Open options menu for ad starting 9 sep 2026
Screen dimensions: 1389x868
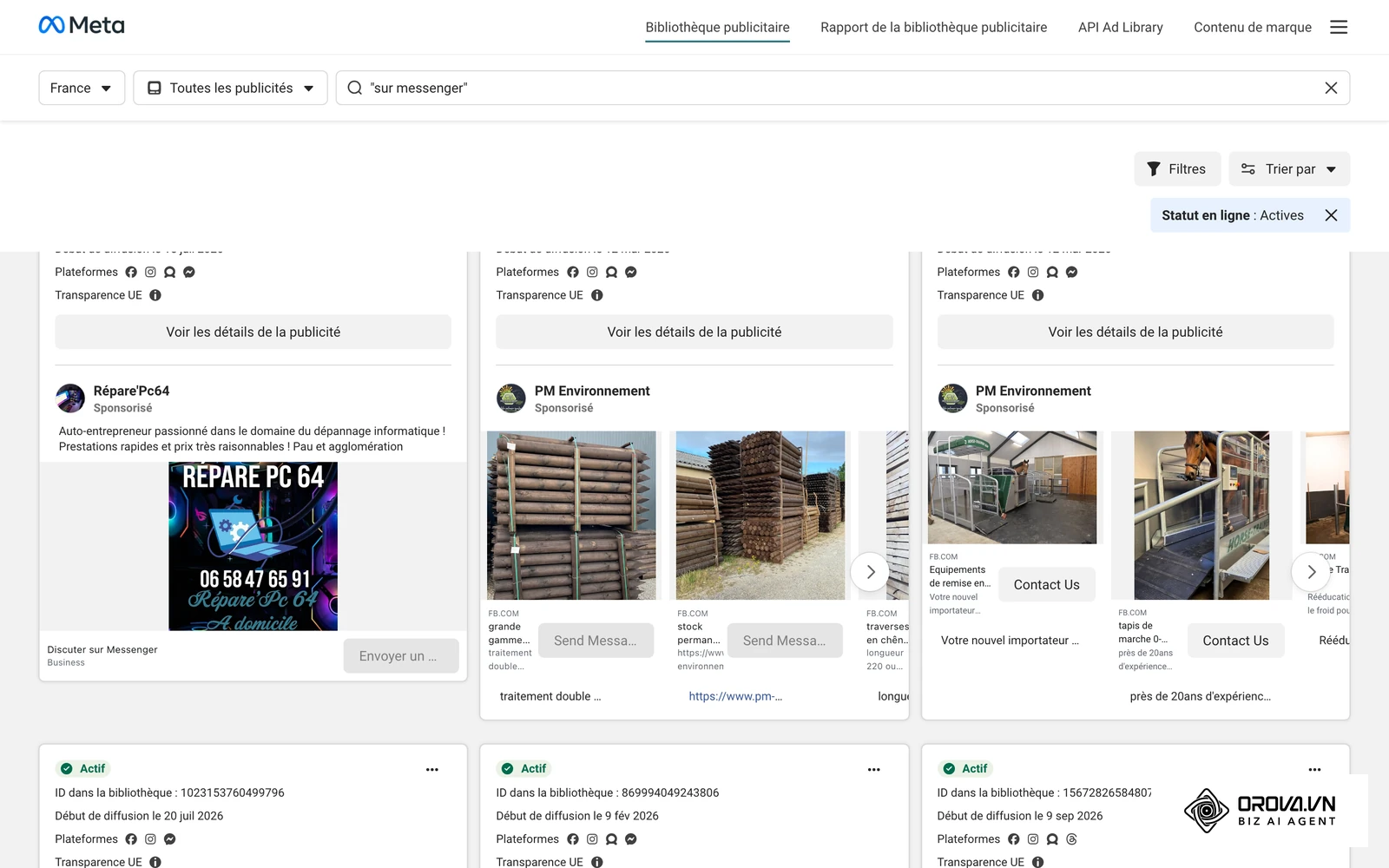1314,769
